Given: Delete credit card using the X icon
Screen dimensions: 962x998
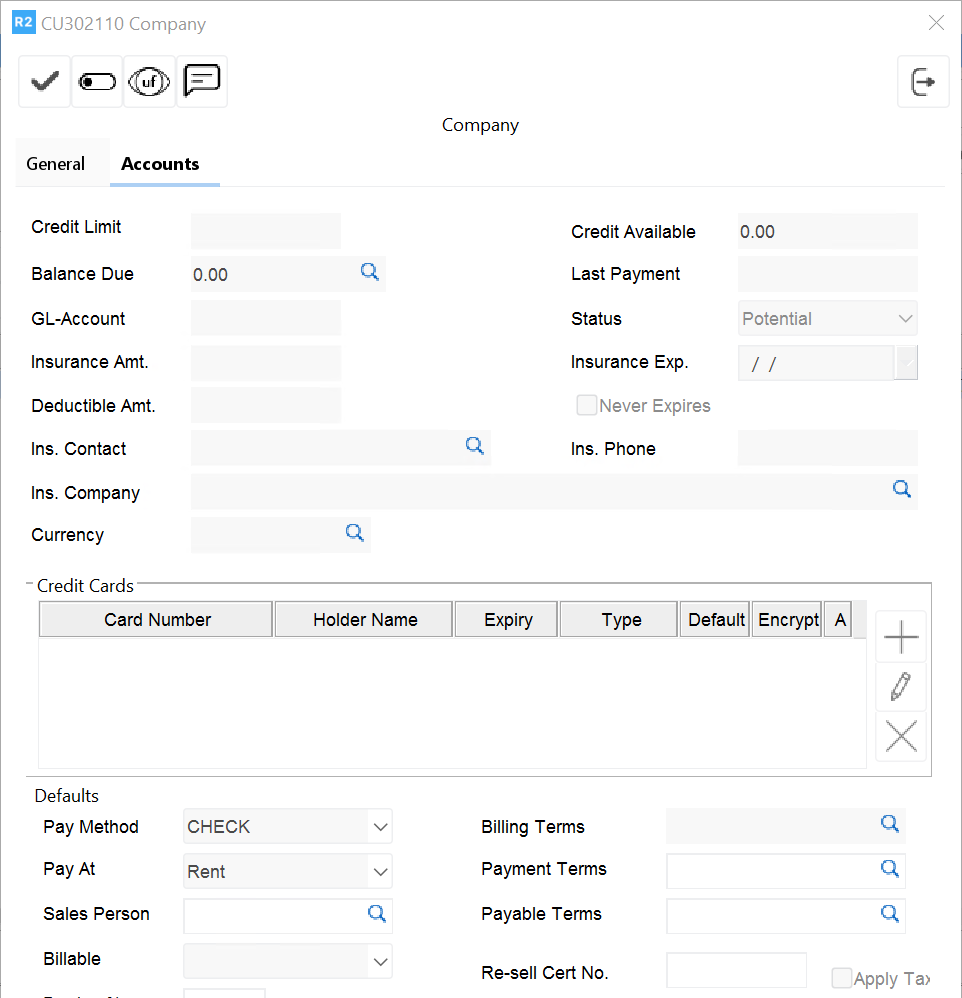Looking at the screenshot, I should [x=901, y=738].
